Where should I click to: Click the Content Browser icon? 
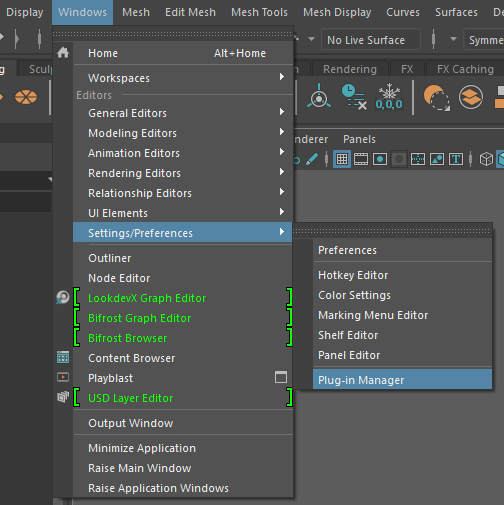coord(63,357)
